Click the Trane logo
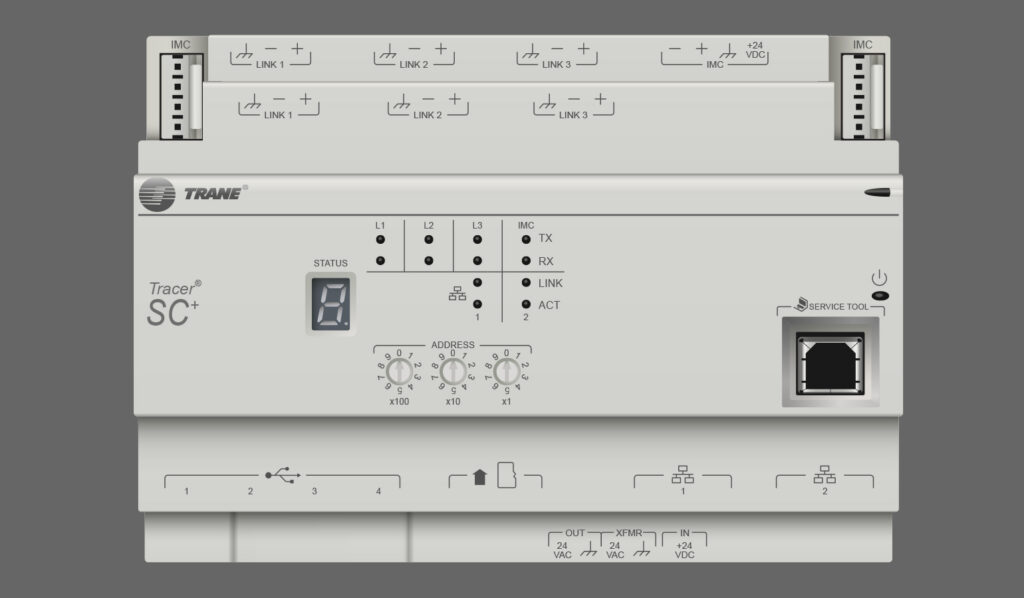 191,194
